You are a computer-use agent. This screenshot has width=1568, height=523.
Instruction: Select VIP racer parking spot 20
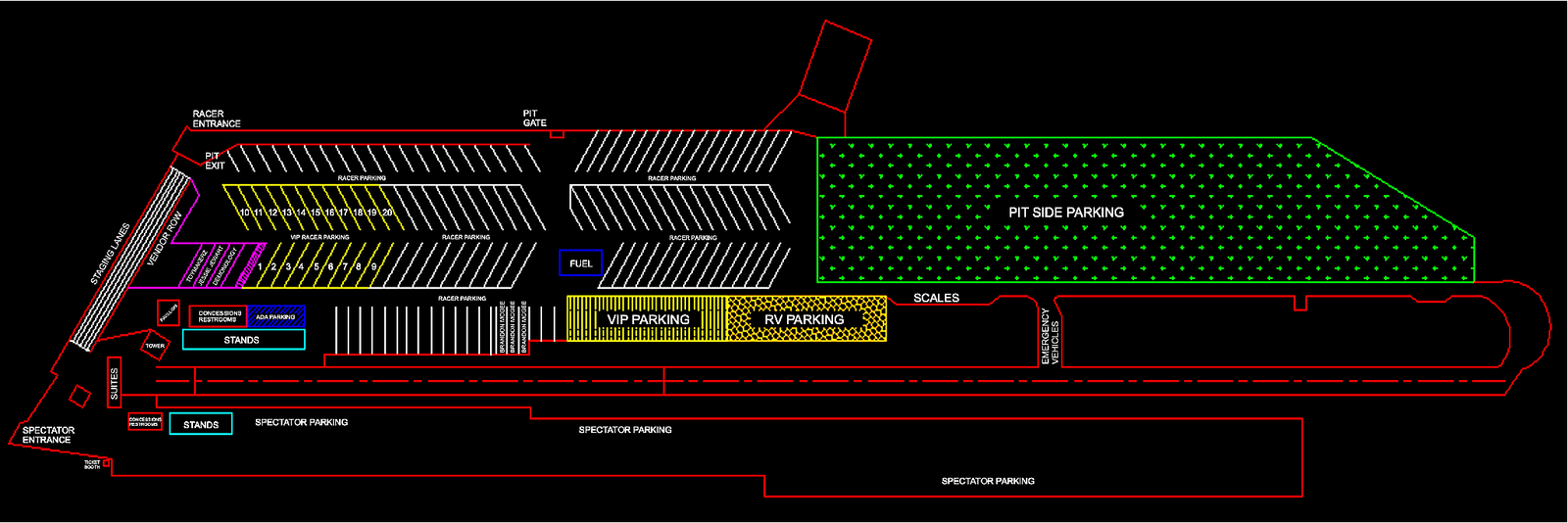pyautogui.click(x=387, y=213)
